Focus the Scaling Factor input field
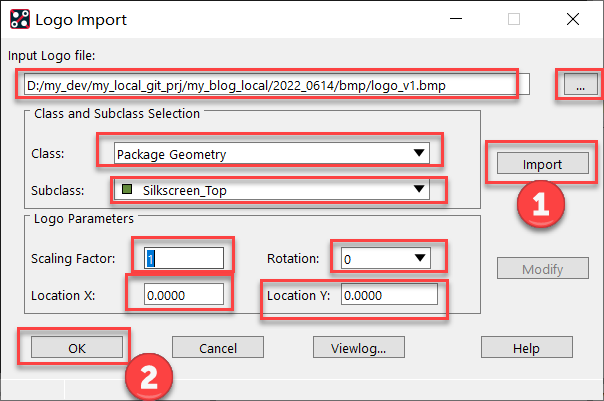This screenshot has height=401, width=604. point(184,258)
